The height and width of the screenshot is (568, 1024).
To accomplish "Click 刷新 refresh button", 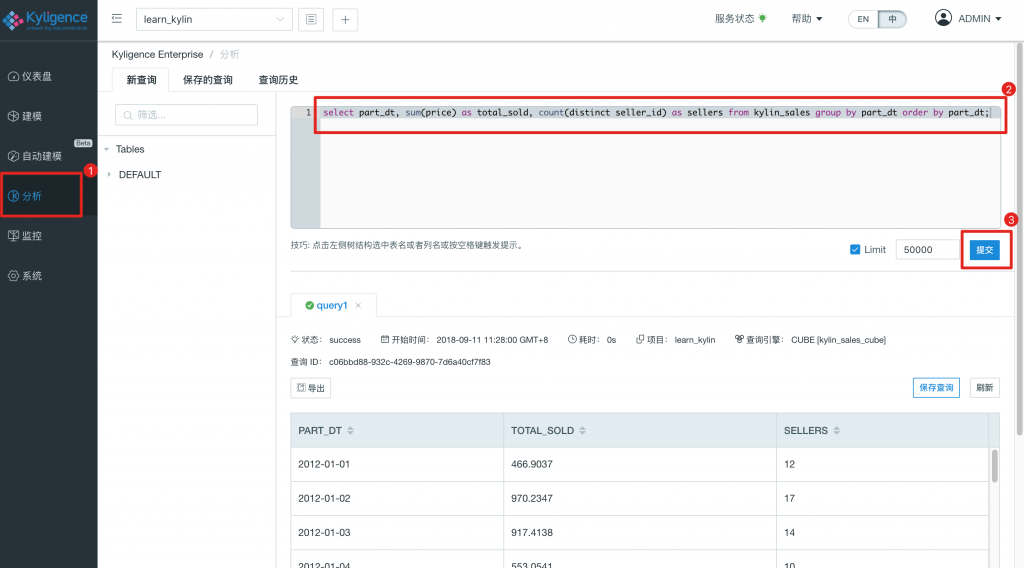I will pyautogui.click(x=984, y=387).
